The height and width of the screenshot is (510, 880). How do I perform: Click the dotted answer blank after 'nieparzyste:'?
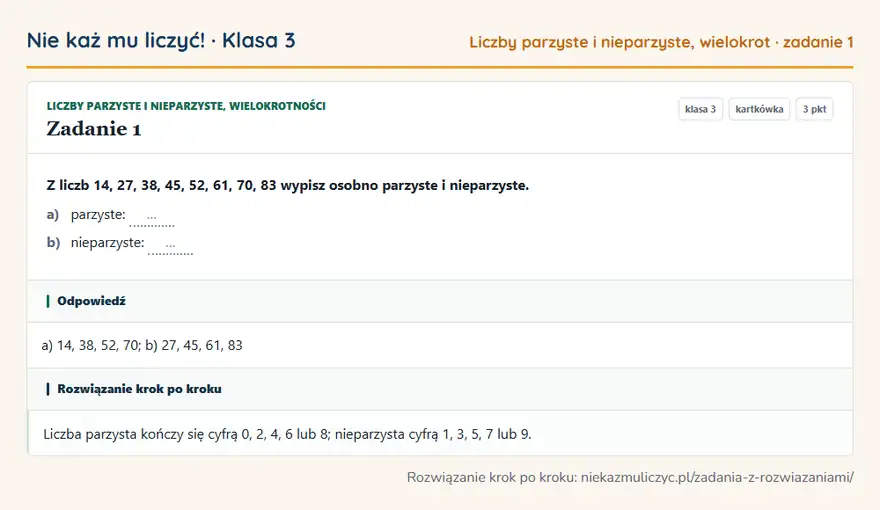[x=170, y=245]
